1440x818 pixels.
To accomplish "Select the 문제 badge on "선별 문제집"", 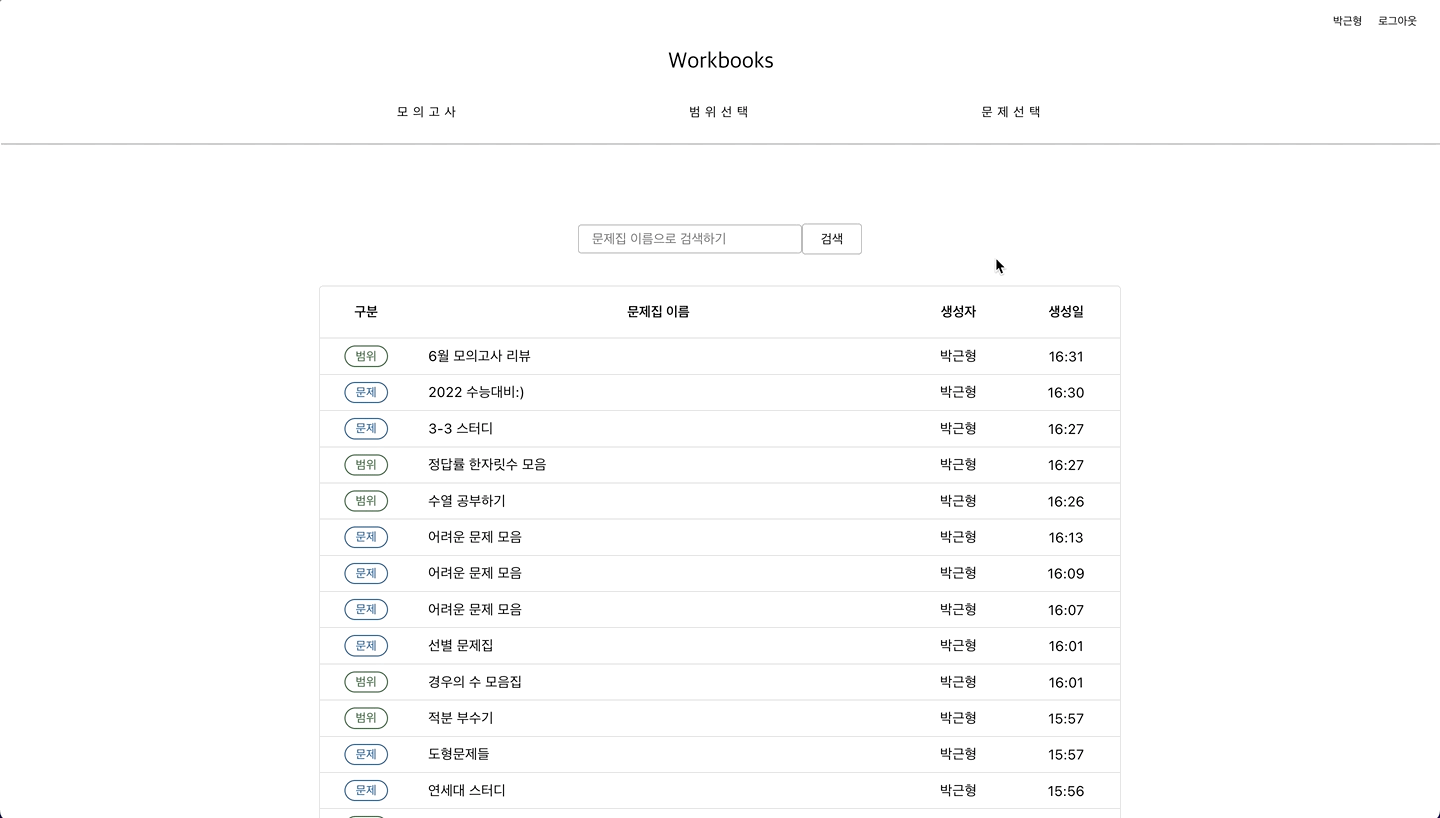I will (366, 645).
